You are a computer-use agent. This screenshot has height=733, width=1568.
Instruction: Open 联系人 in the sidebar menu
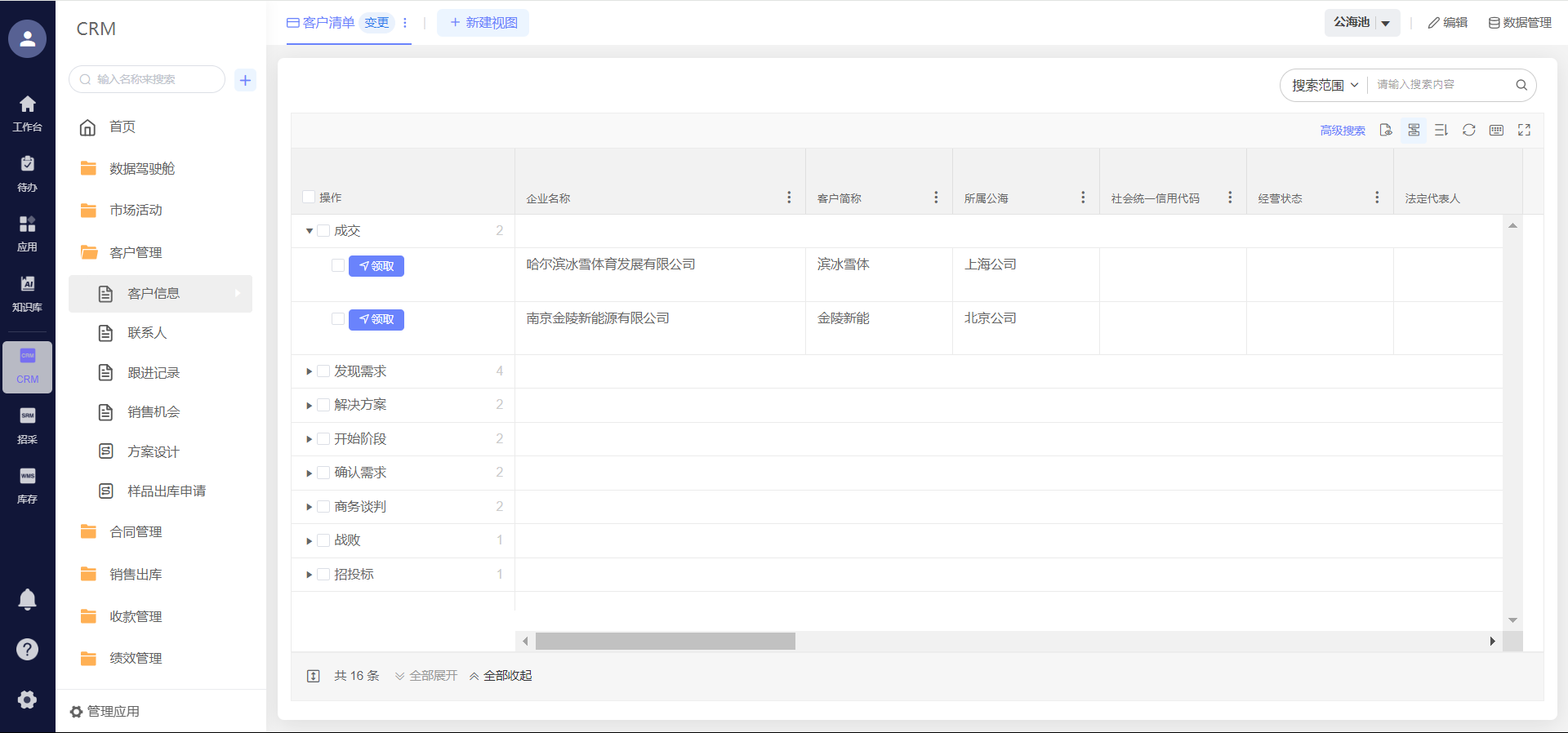tap(147, 333)
